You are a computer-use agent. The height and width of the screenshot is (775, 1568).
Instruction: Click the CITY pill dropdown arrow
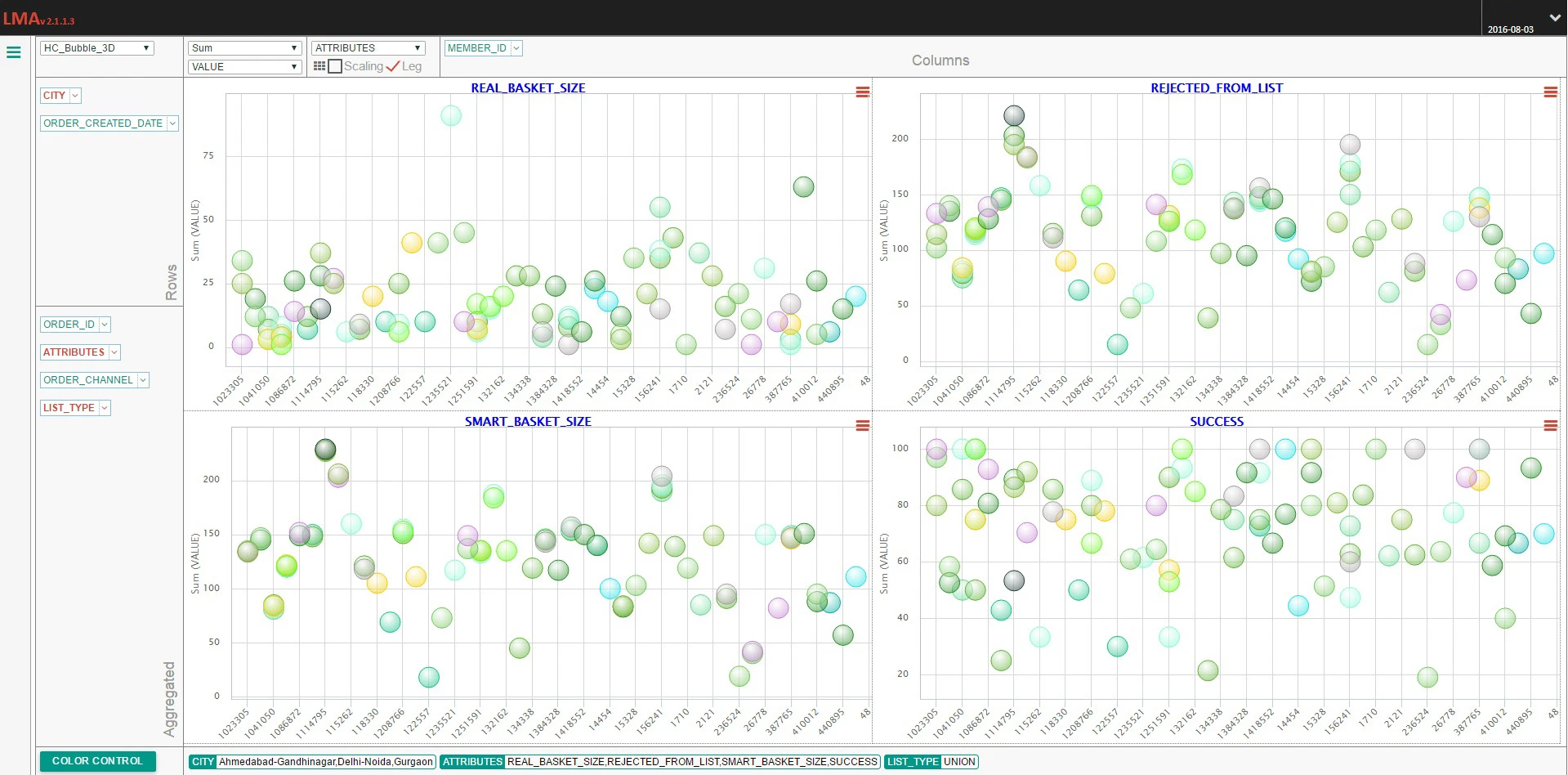coord(75,96)
